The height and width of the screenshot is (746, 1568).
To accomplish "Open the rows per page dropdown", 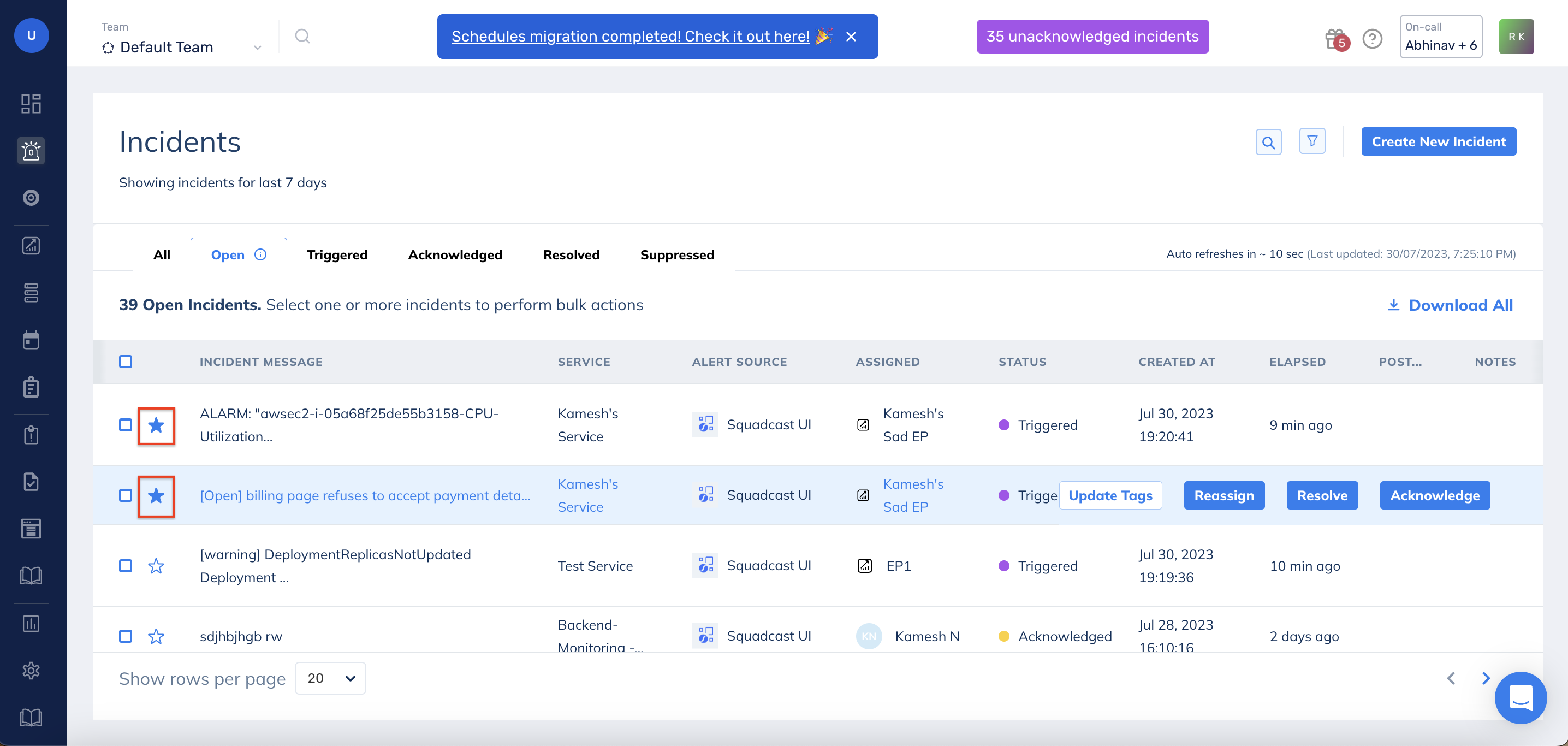I will click(x=330, y=678).
